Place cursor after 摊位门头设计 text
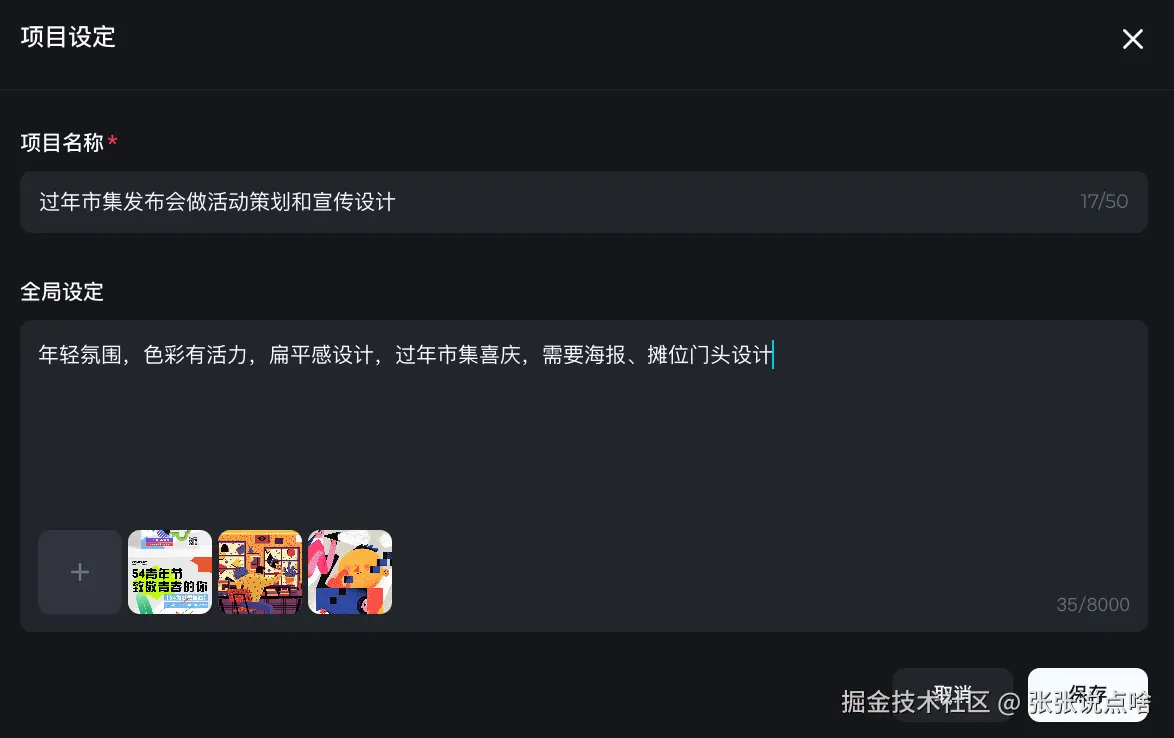The width and height of the screenshot is (1174, 738). 773,355
